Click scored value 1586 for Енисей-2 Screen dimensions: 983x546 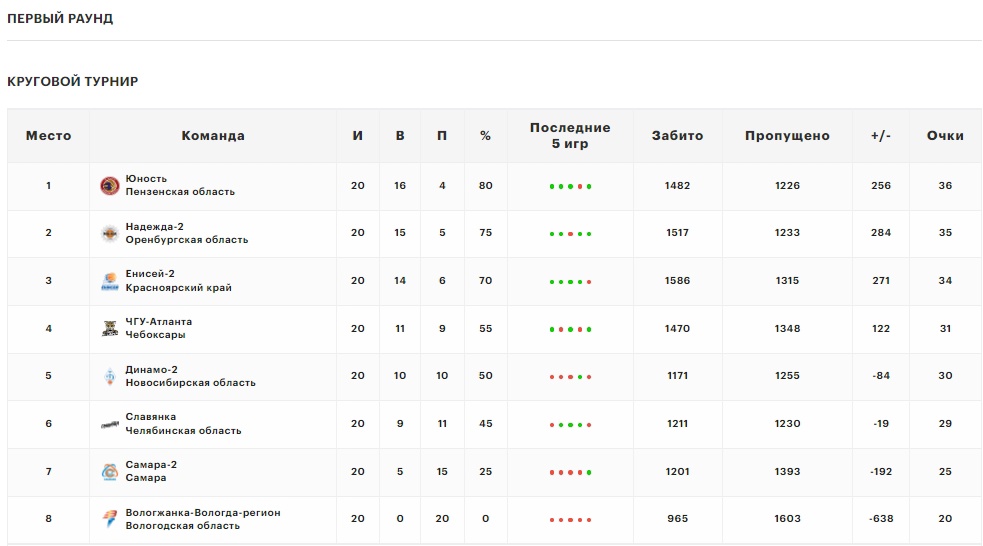click(x=678, y=281)
